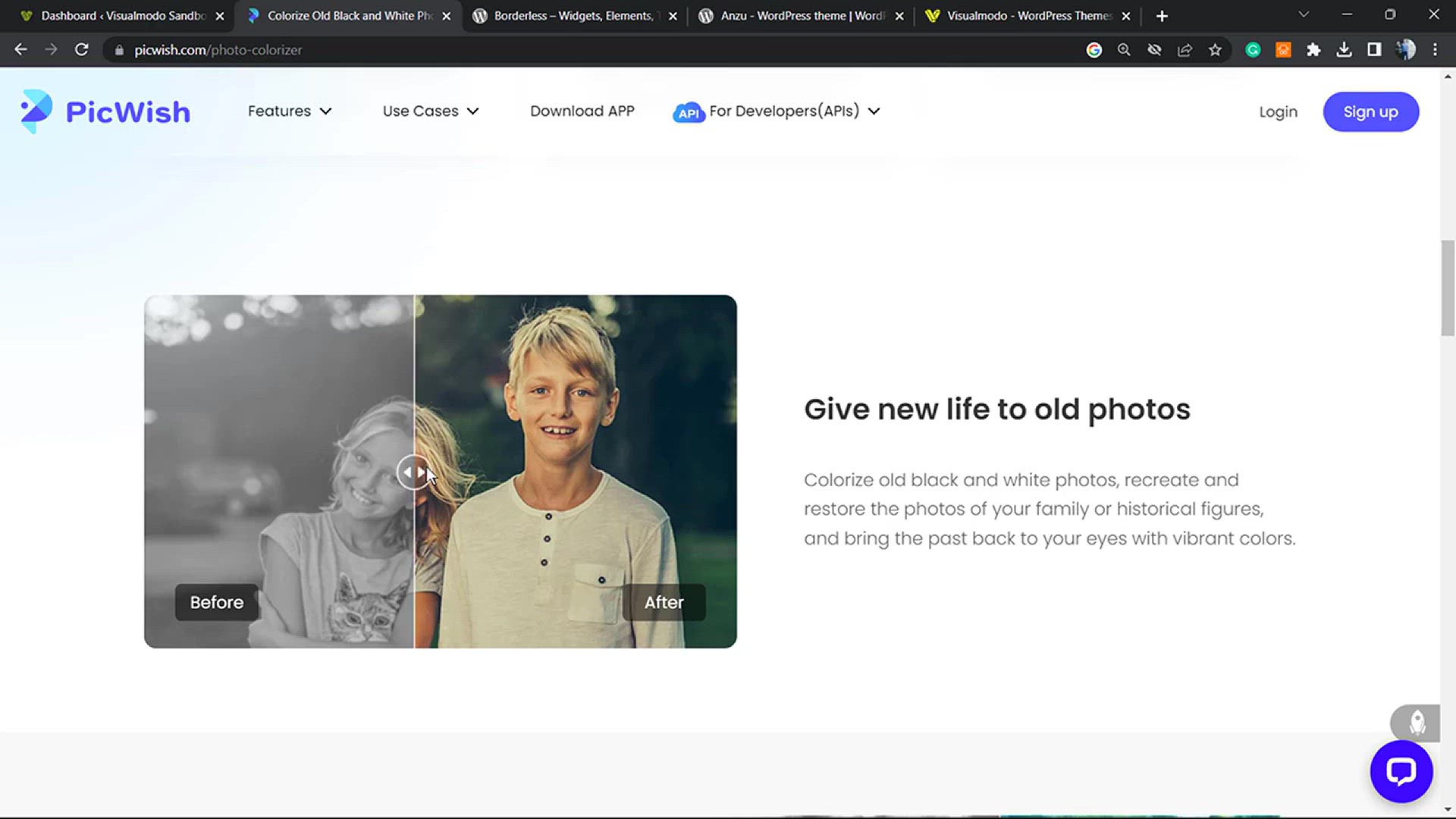Toggle the browser side panel
The height and width of the screenshot is (819, 1456).
[x=1374, y=50]
